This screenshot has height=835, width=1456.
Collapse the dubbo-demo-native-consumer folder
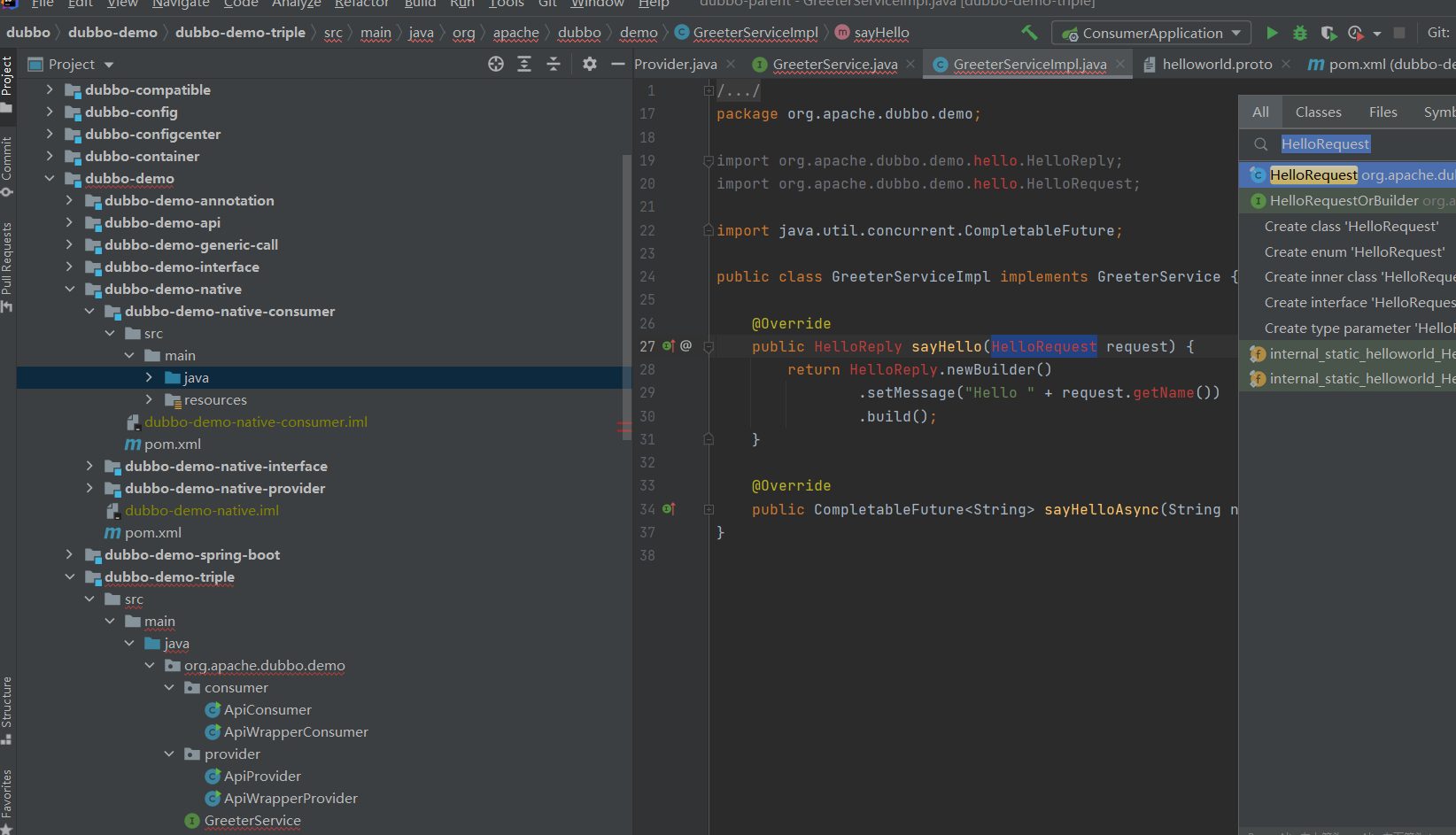point(89,311)
